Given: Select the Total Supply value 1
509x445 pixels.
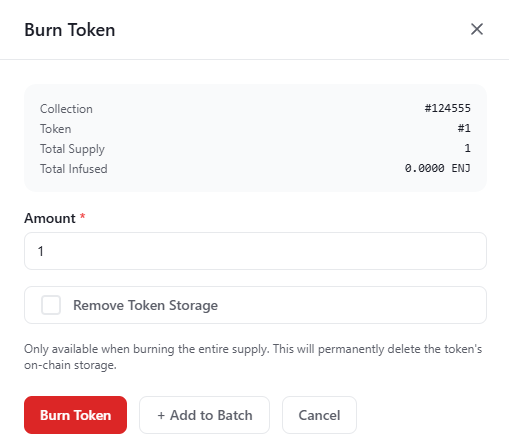Looking at the screenshot, I should (468, 148).
